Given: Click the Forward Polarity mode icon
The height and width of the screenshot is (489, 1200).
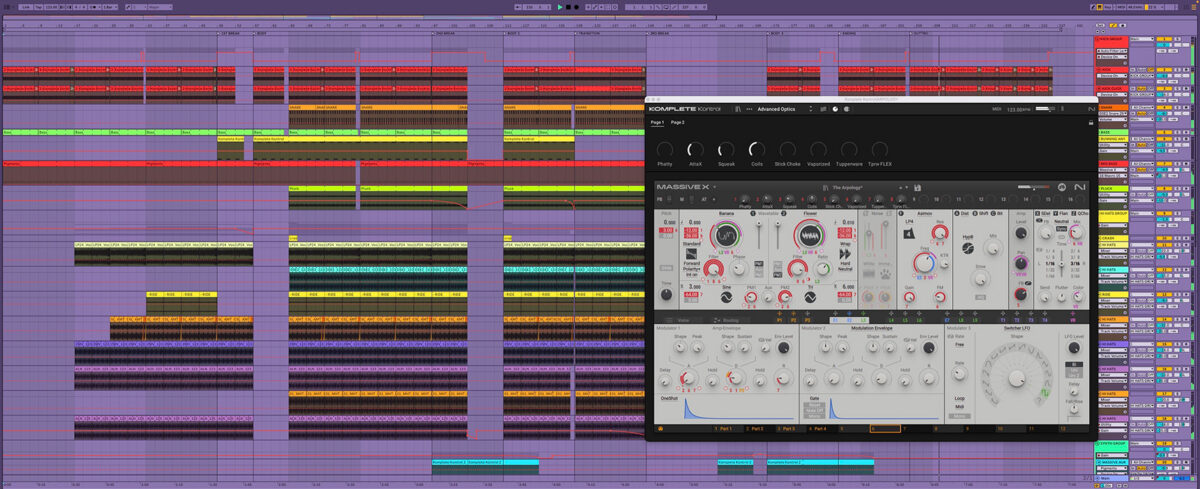Looking at the screenshot, I should pyautogui.click(x=691, y=254).
